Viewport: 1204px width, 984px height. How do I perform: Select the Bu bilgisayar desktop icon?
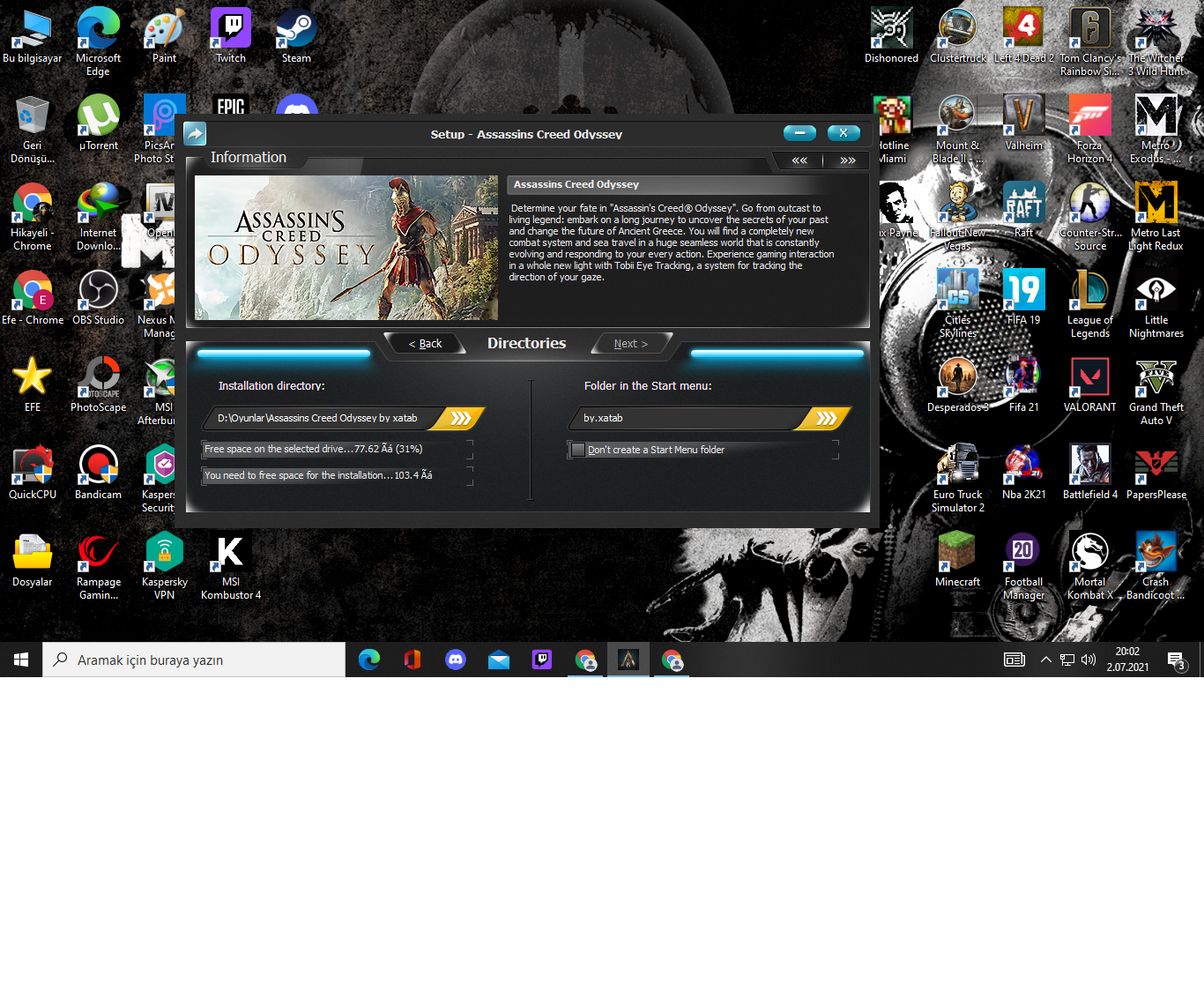[33, 36]
